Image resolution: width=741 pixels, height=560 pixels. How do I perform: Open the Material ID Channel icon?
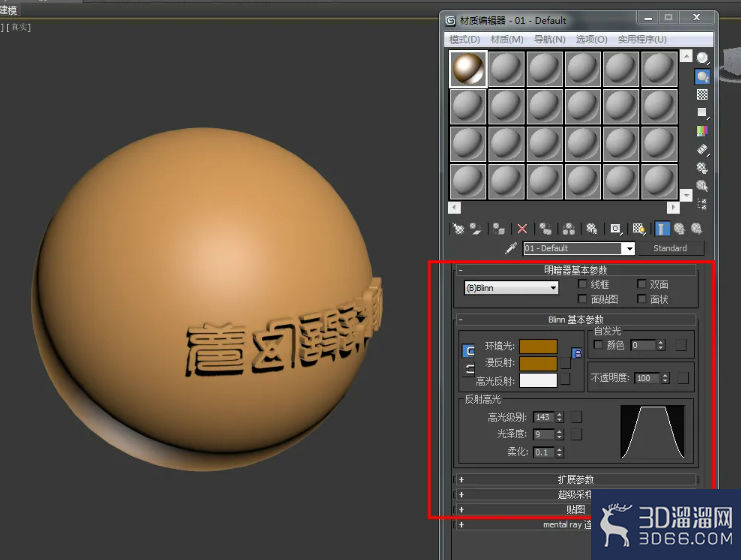pos(615,229)
